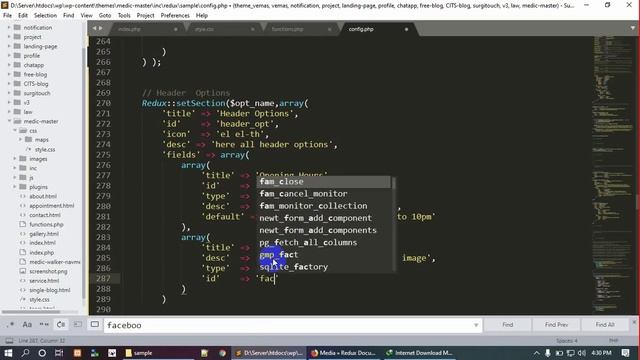
Task: Click the switch panel icon in status bar
Action: 9,341
